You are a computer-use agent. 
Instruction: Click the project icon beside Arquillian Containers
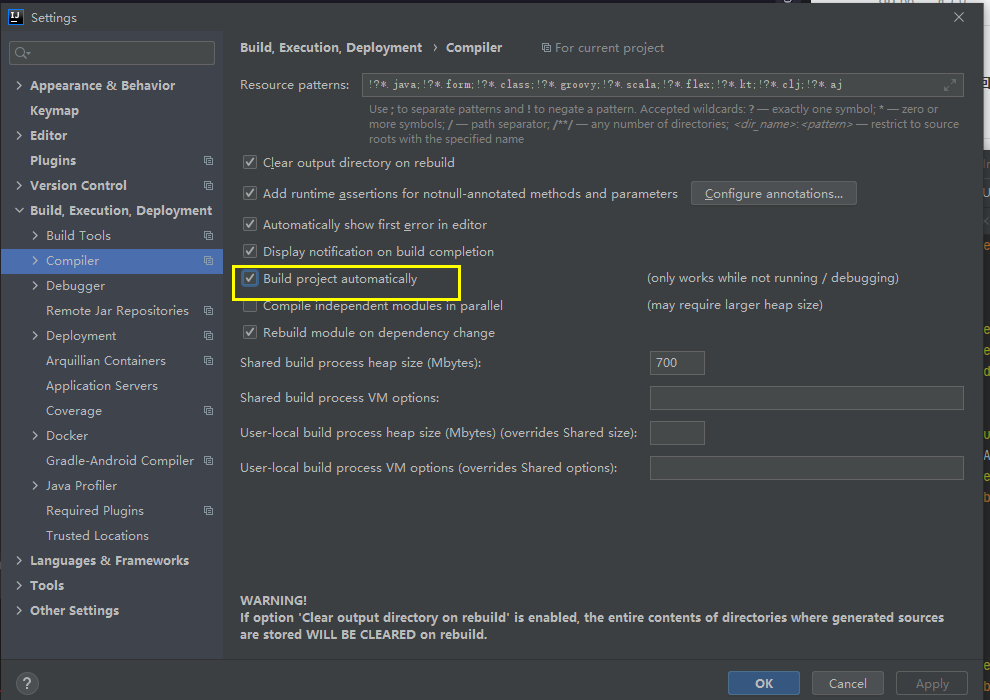(x=208, y=360)
